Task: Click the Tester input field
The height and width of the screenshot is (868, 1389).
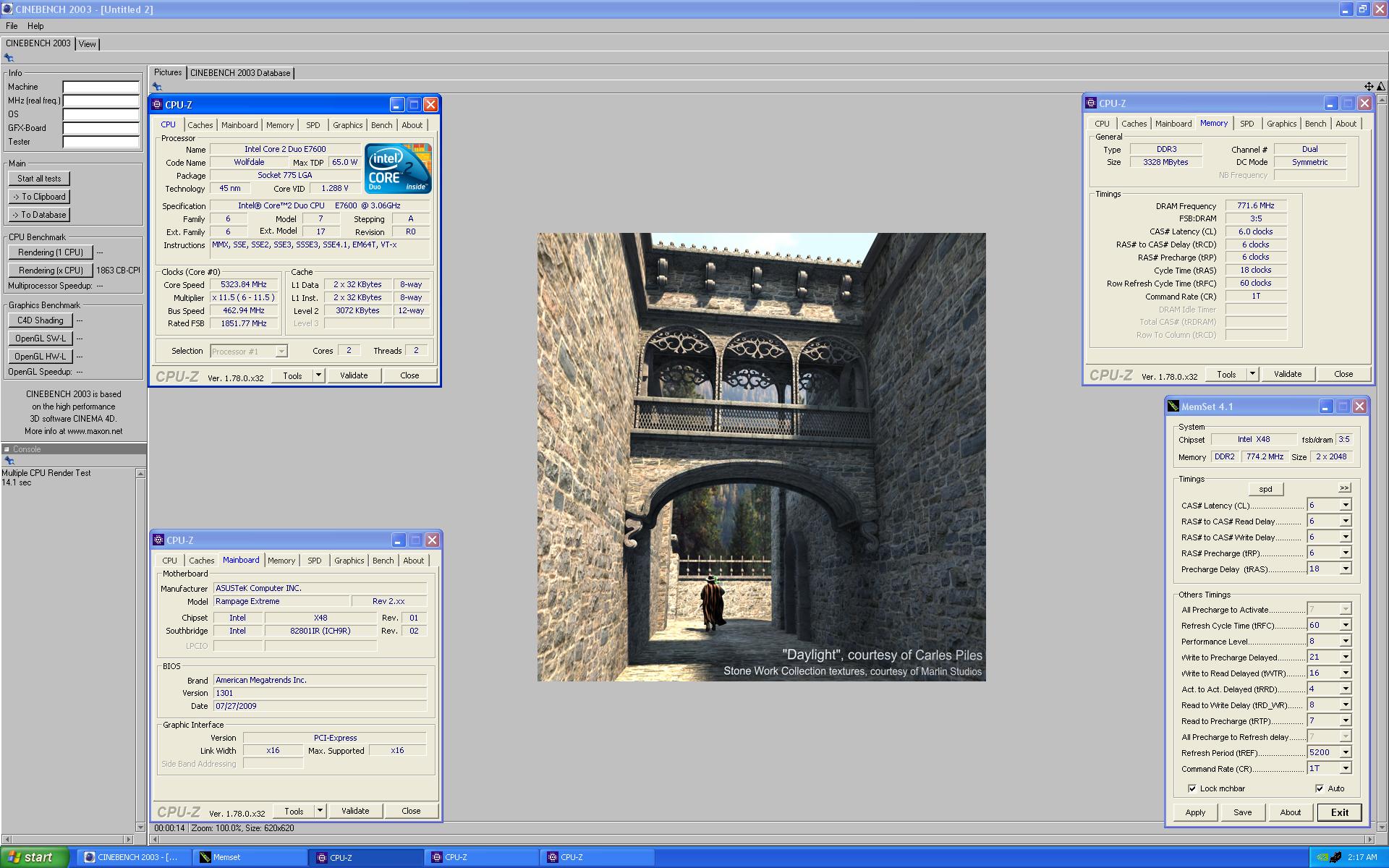Action: click(x=101, y=142)
